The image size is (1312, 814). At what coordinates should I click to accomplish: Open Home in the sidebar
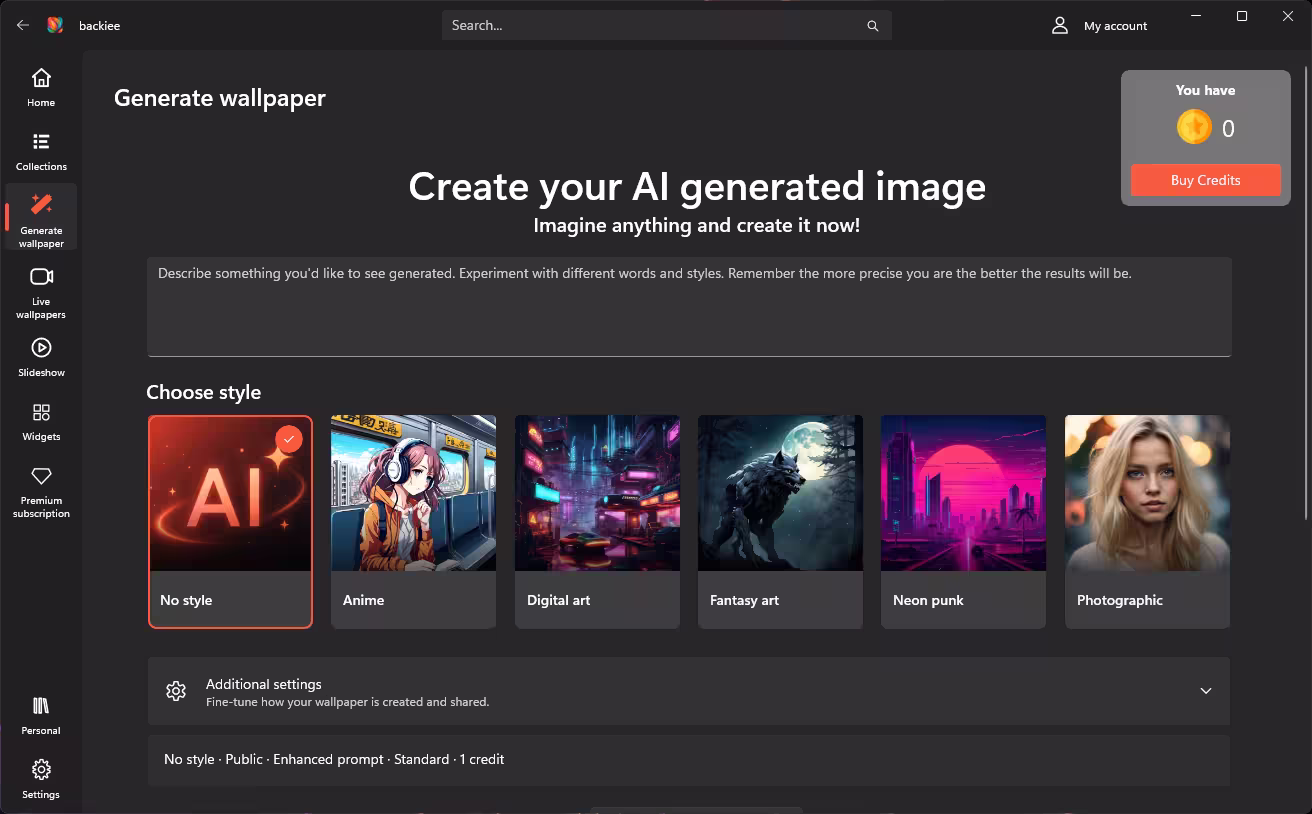[x=41, y=88]
